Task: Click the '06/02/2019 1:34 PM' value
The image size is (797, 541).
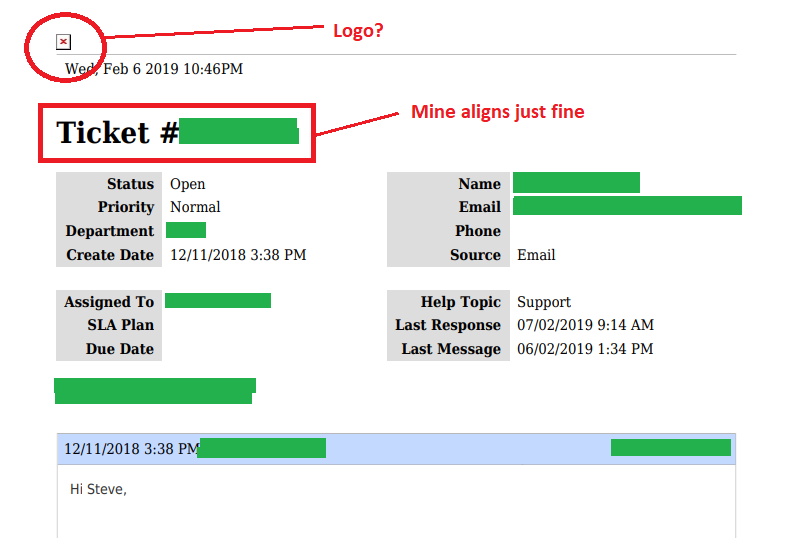Action: pyautogui.click(x=585, y=349)
